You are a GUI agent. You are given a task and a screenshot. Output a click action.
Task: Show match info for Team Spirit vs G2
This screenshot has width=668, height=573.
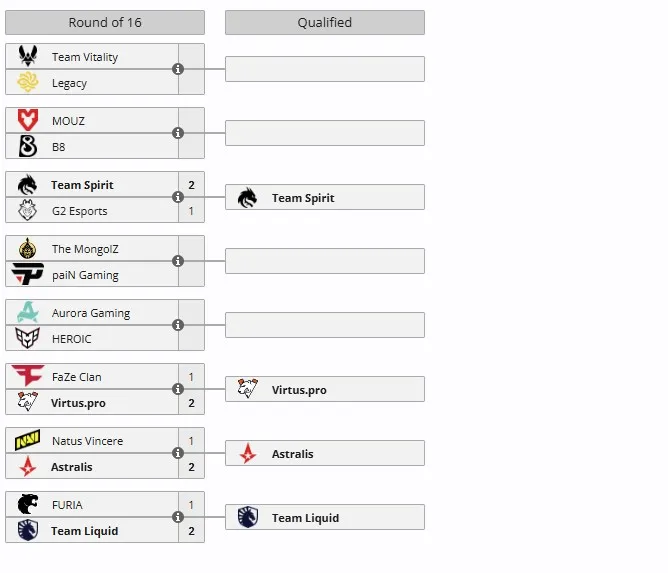click(178, 197)
